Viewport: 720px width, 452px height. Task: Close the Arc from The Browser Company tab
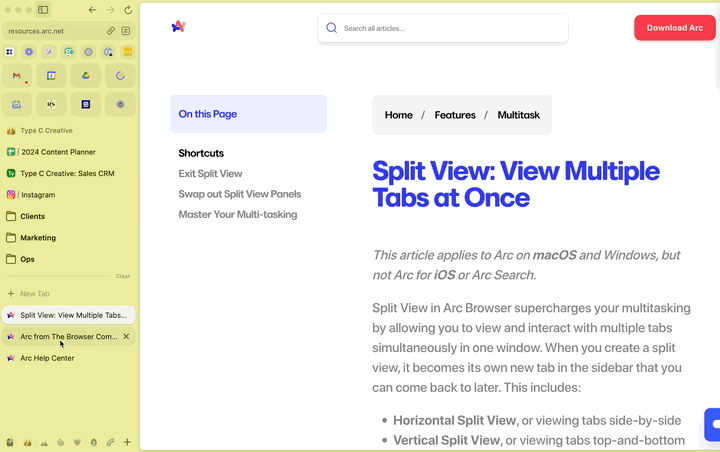tap(126, 337)
